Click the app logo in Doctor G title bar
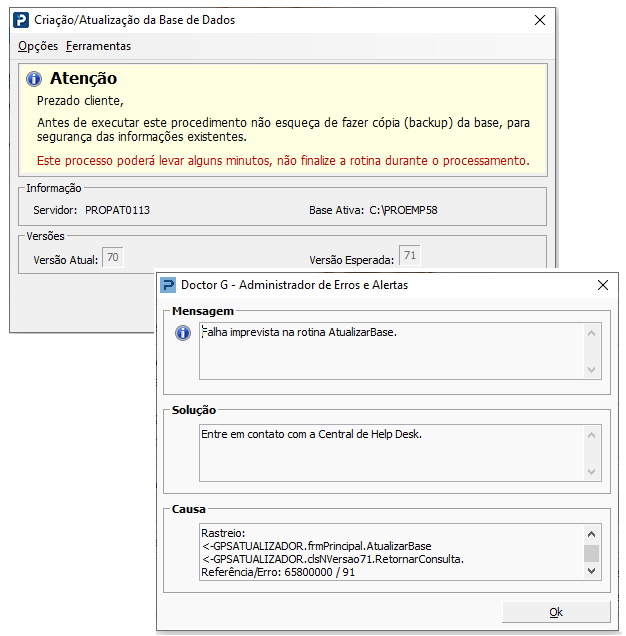626x636 pixels. (168, 285)
